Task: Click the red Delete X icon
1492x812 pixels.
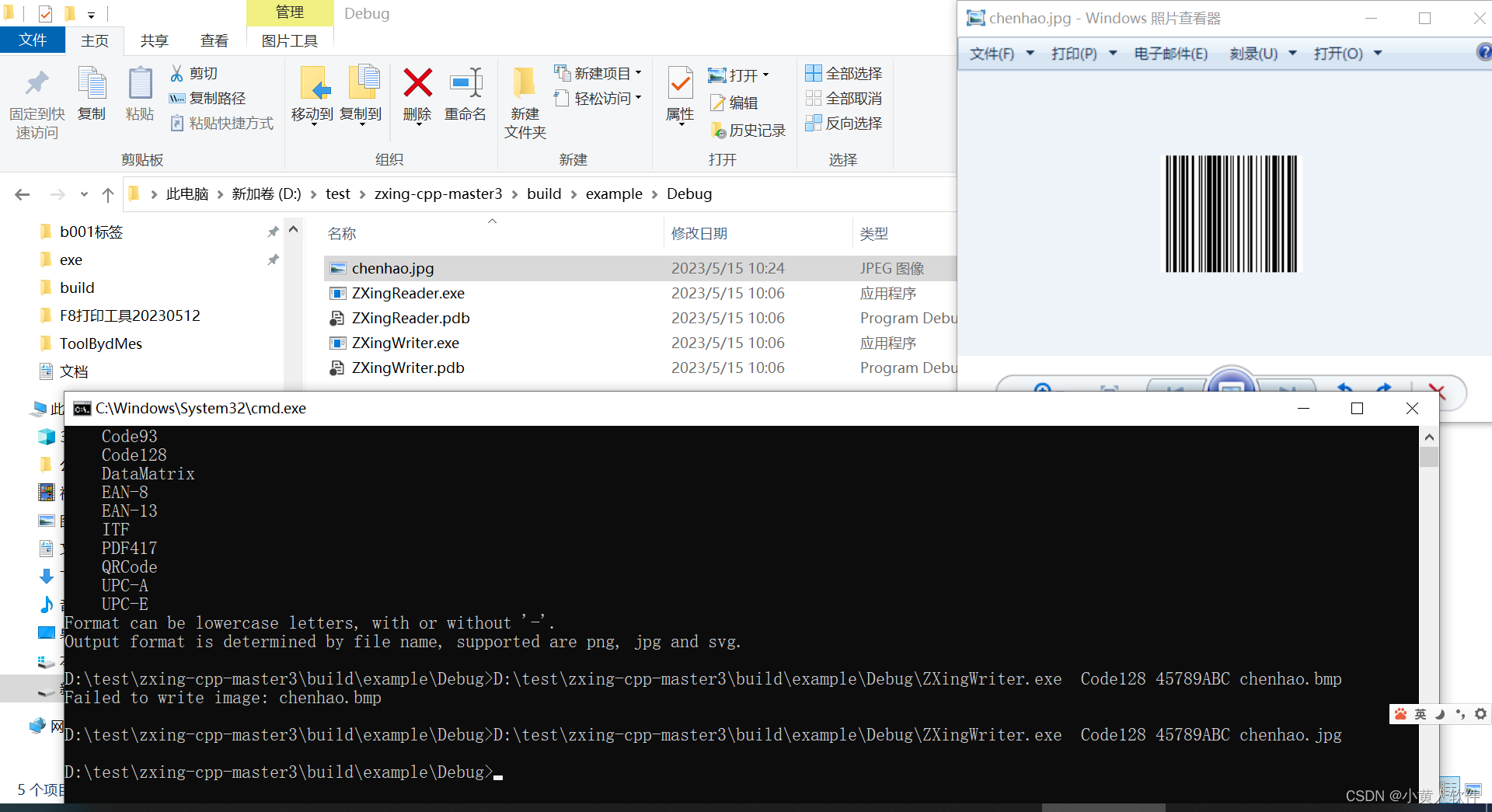Action: pyautogui.click(x=417, y=83)
